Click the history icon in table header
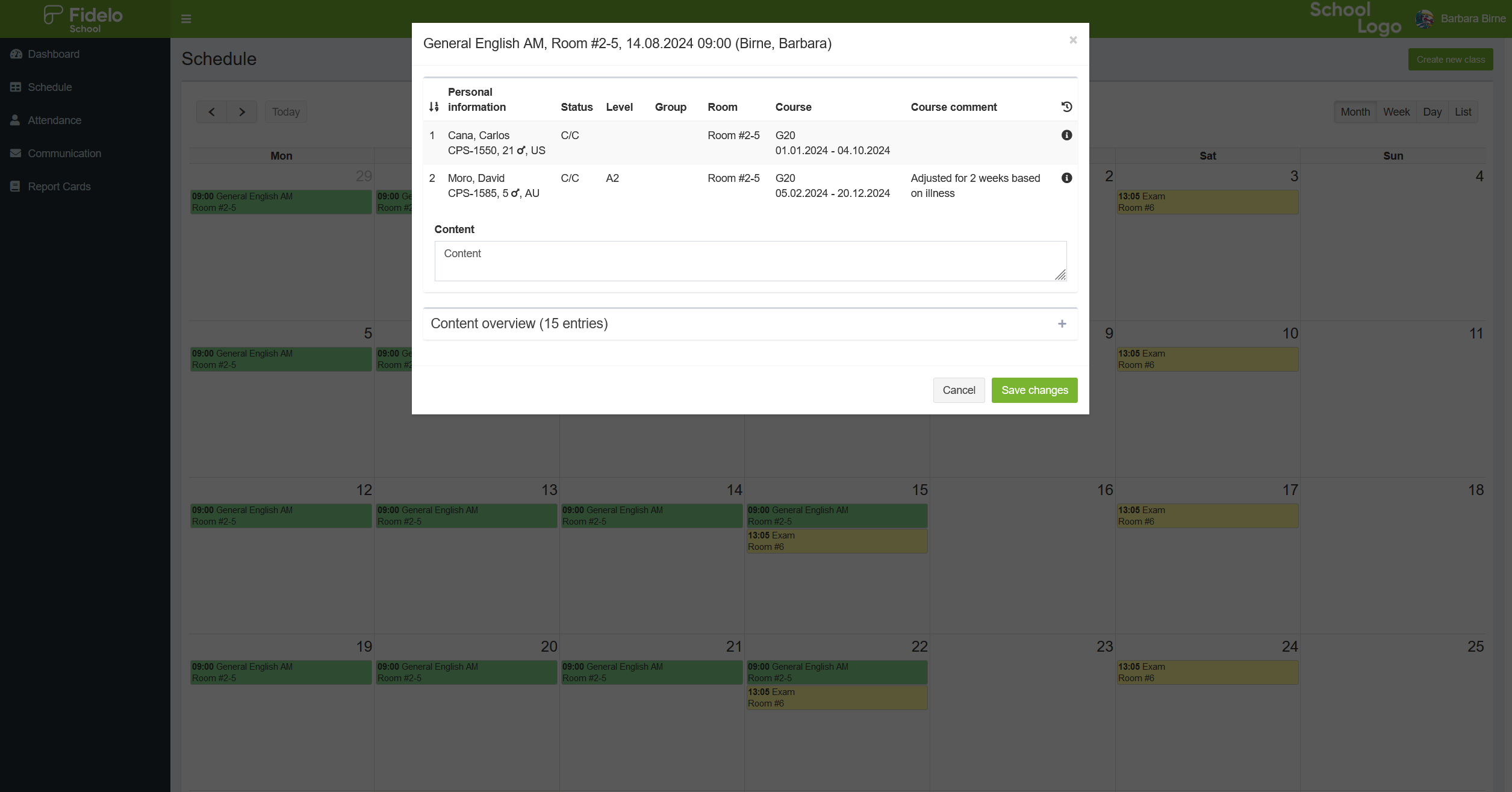 pyautogui.click(x=1066, y=107)
